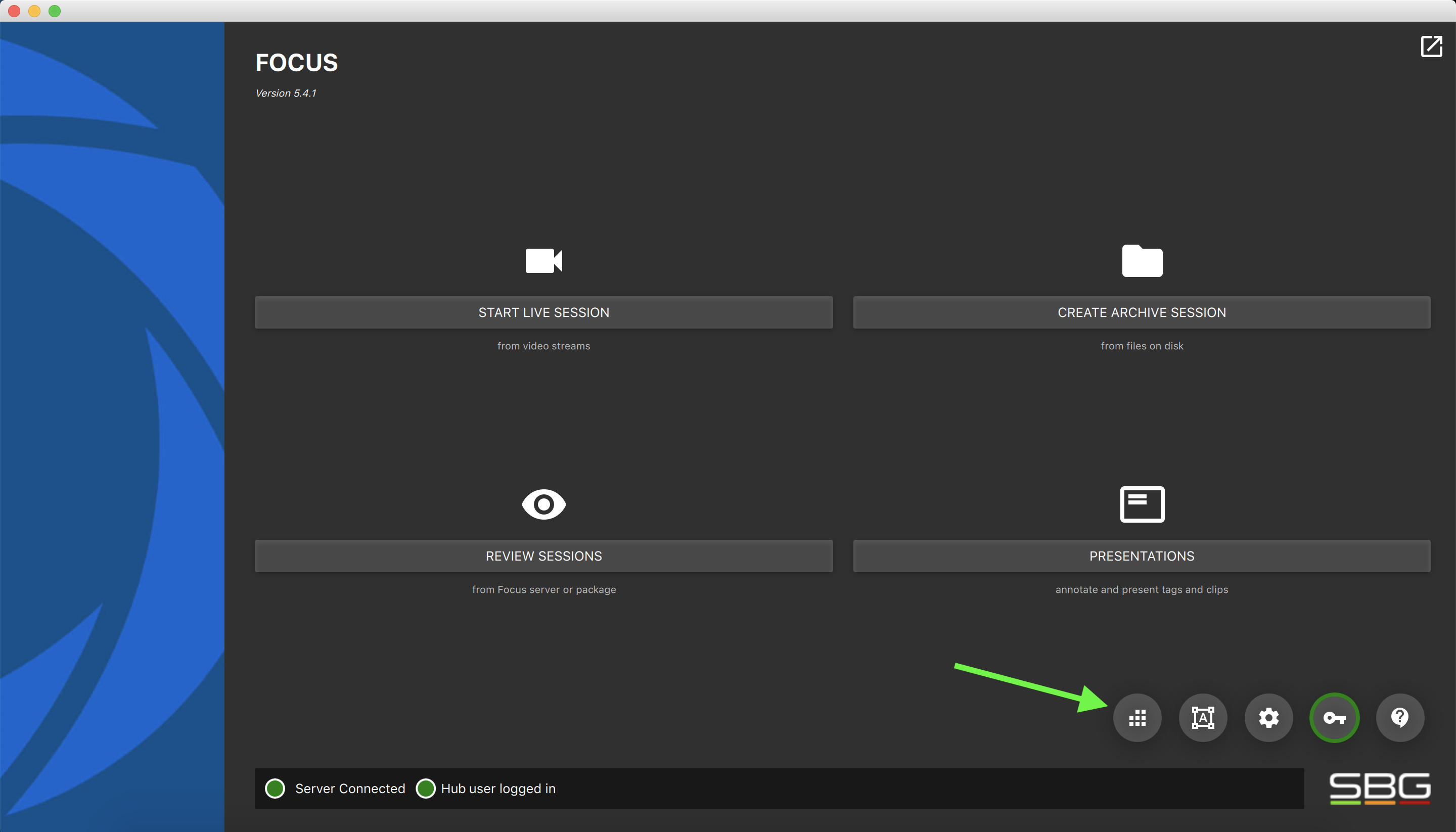Click 'from Focus server or package' caption
This screenshot has height=832, width=1456.
[544, 590]
